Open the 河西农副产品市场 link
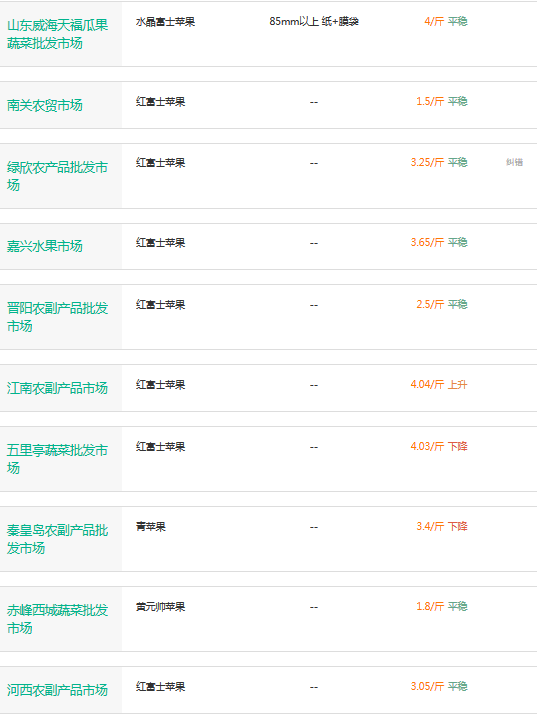The image size is (537, 725). (x=57, y=690)
